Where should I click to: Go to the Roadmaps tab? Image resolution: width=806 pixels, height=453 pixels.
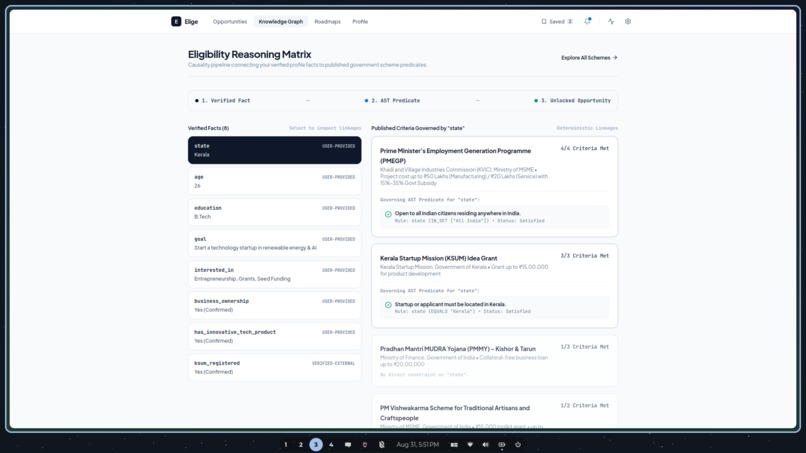pos(327,22)
